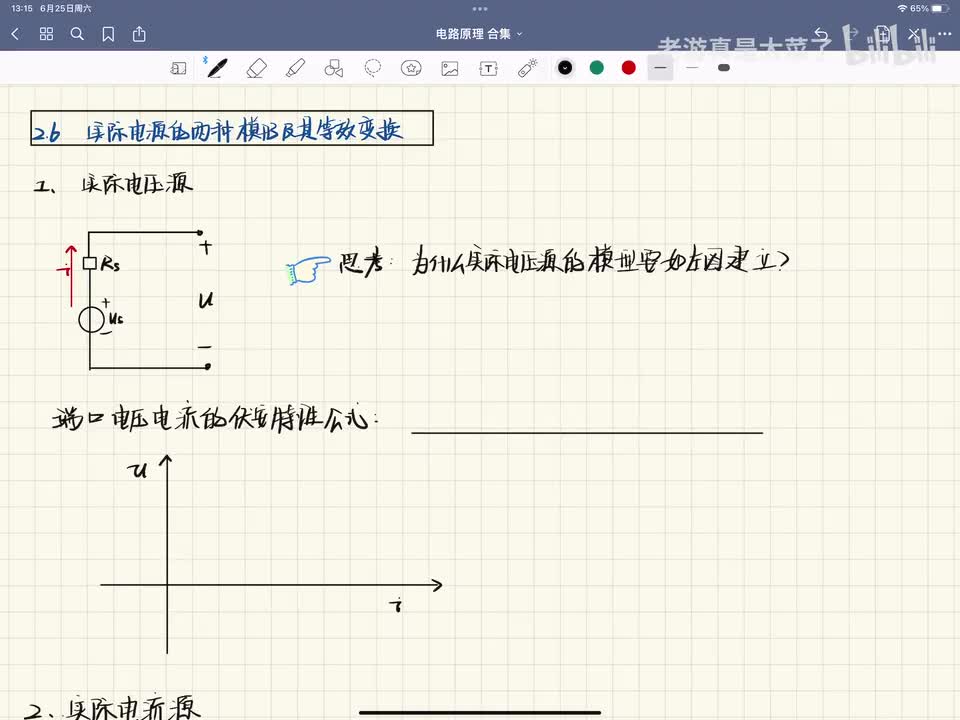The image size is (960, 720).
Task: Redo the last action
Action: [852, 34]
